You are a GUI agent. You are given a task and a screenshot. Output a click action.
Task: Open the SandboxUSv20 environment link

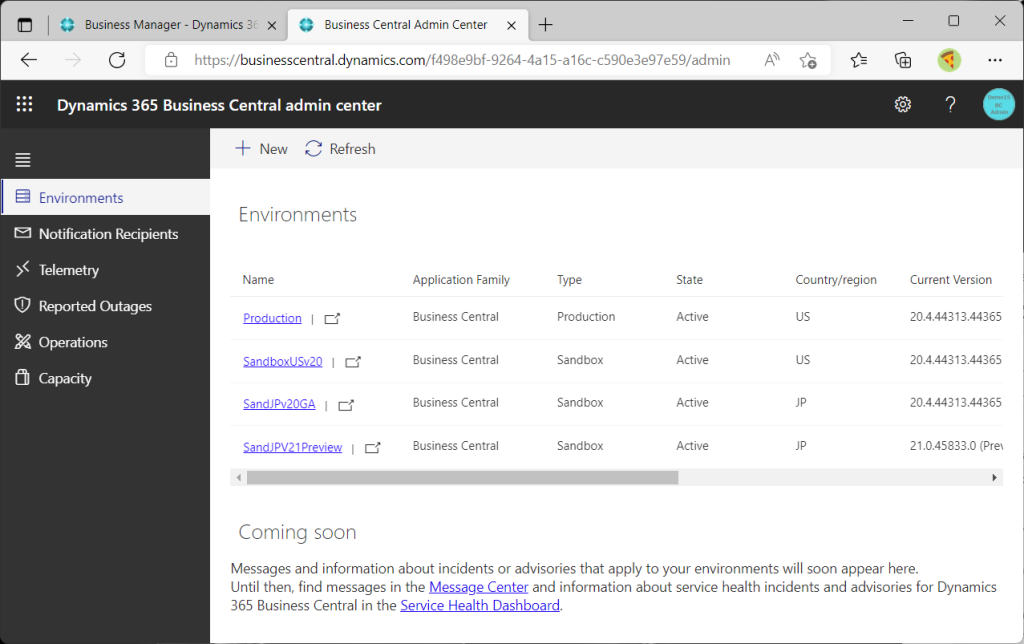coord(283,361)
